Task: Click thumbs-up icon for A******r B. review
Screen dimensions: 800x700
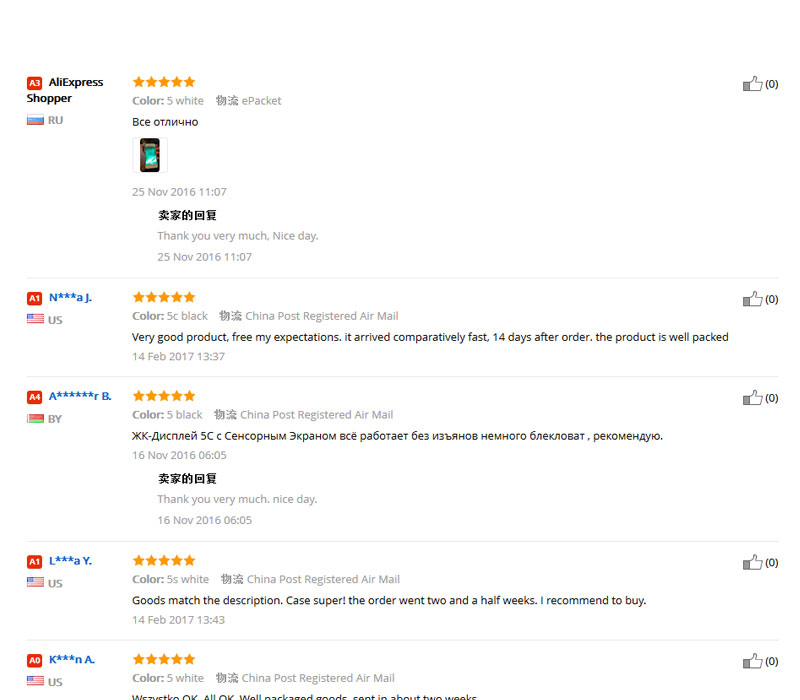Action: click(752, 397)
